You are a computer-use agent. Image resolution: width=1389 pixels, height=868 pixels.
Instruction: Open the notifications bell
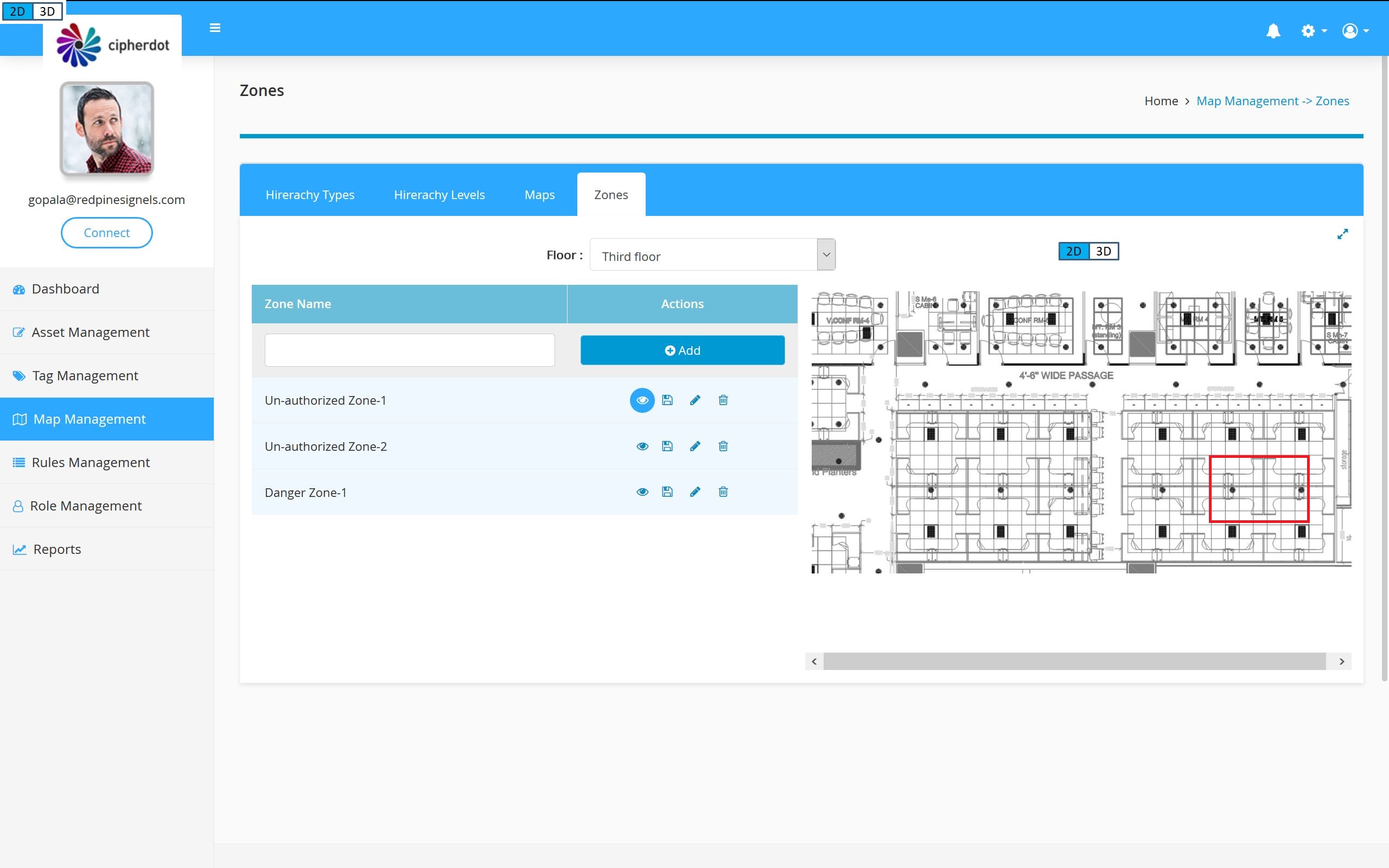coord(1273,31)
